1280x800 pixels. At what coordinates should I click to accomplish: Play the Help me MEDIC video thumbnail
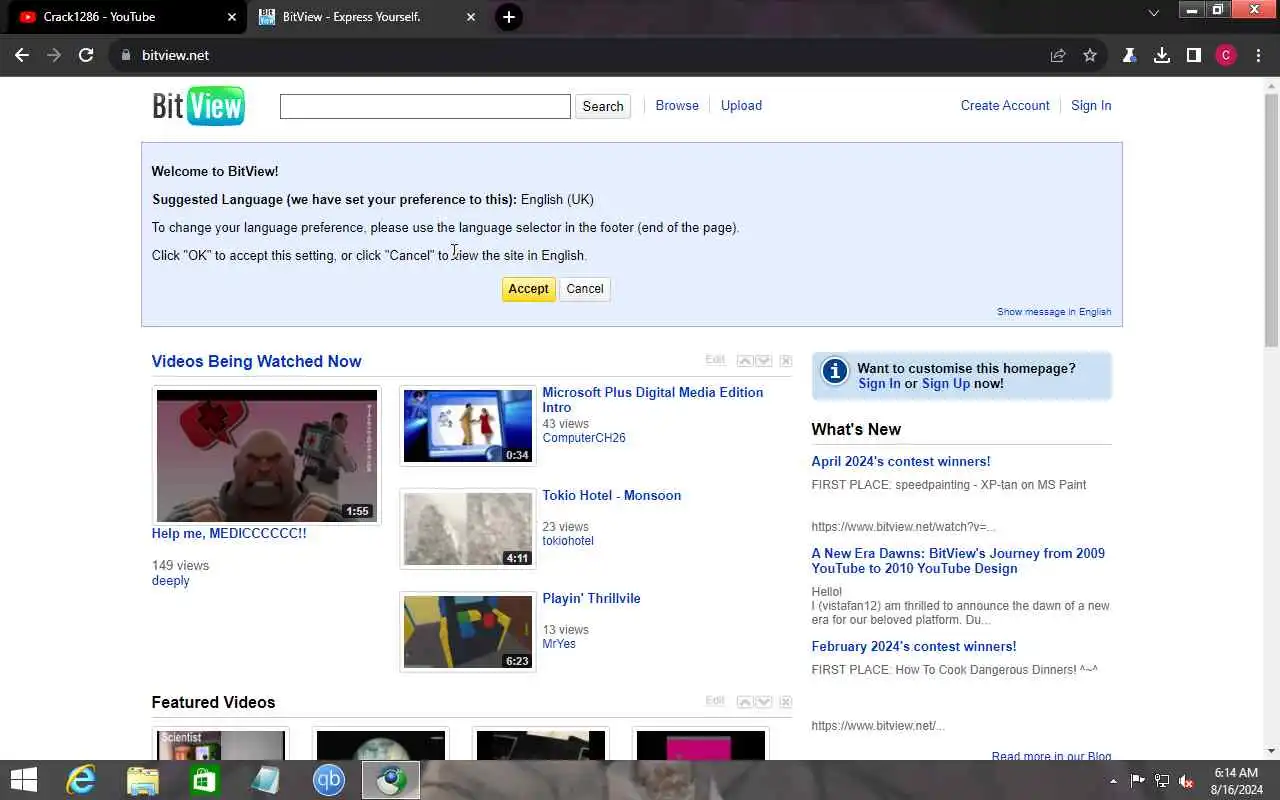(x=267, y=456)
